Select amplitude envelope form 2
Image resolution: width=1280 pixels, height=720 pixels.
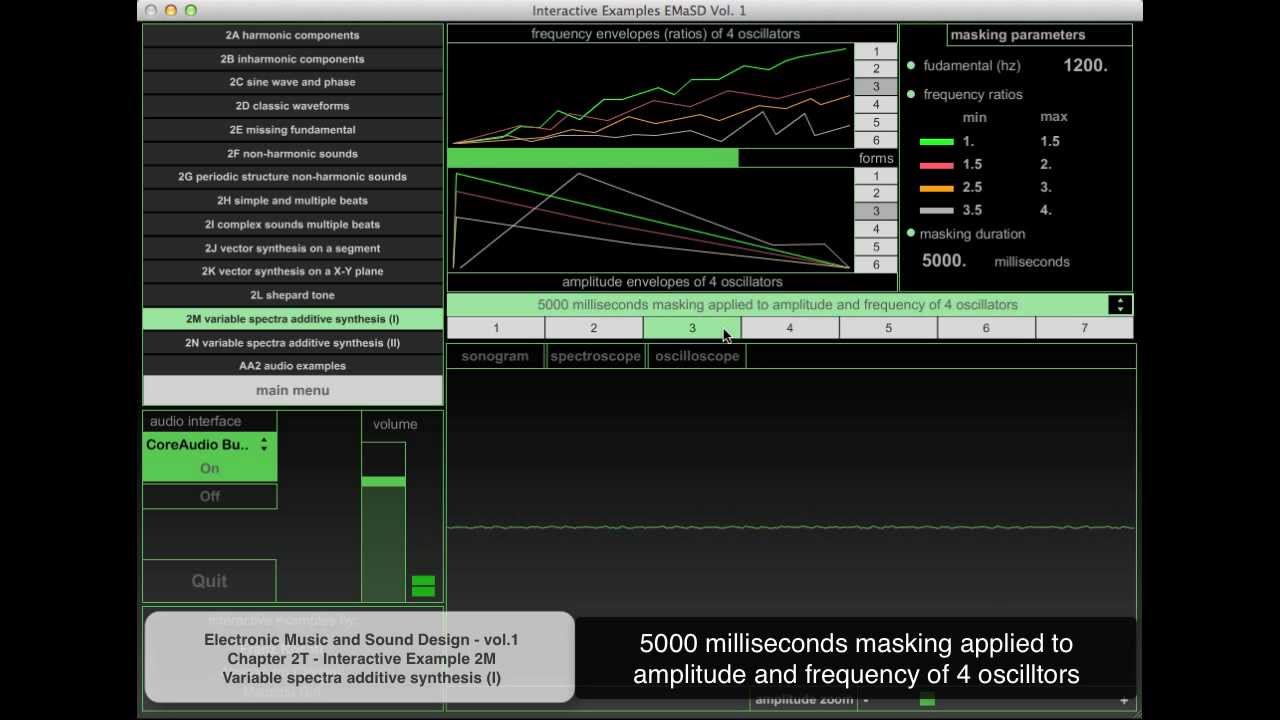click(x=876, y=193)
